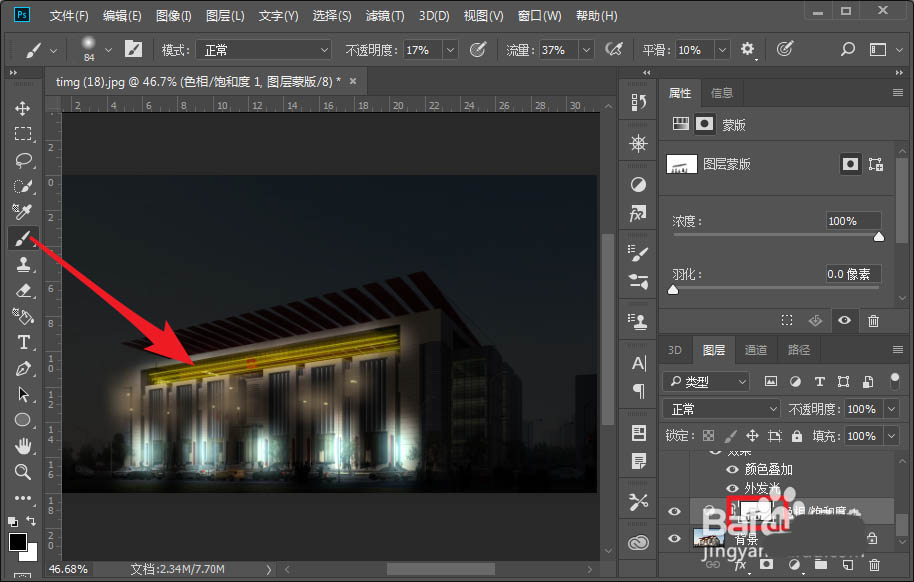Open the 类型 layer filter dropdown
The image size is (914, 582).
click(x=706, y=381)
